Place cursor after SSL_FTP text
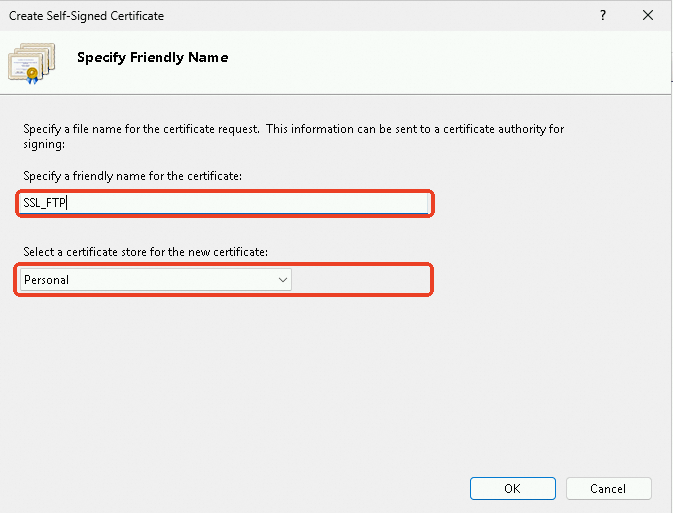673x513 pixels. (67, 203)
